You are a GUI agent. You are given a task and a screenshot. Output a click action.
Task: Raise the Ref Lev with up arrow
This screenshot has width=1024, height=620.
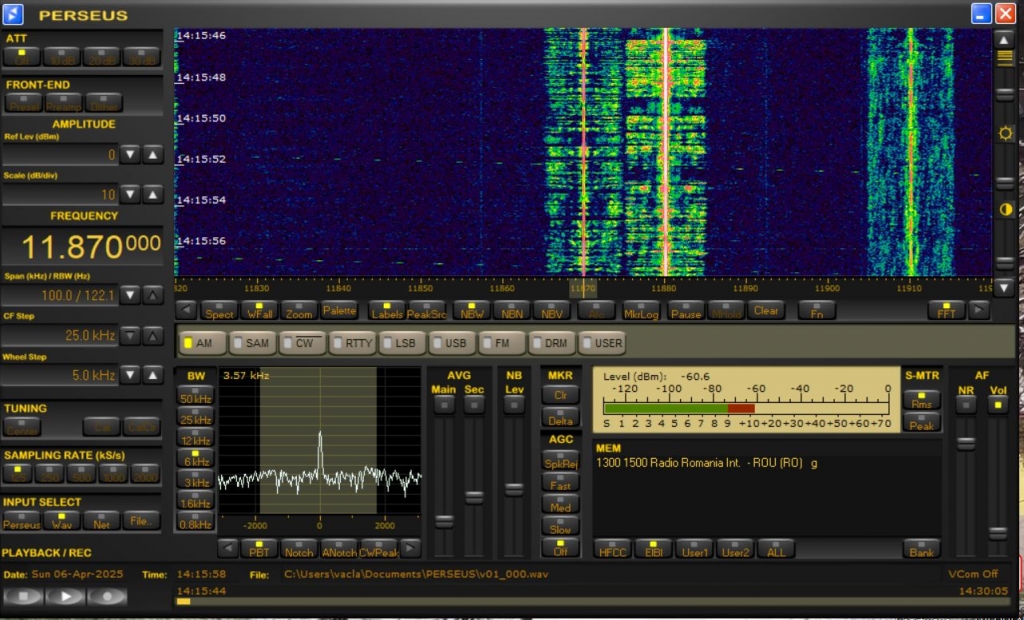click(153, 155)
